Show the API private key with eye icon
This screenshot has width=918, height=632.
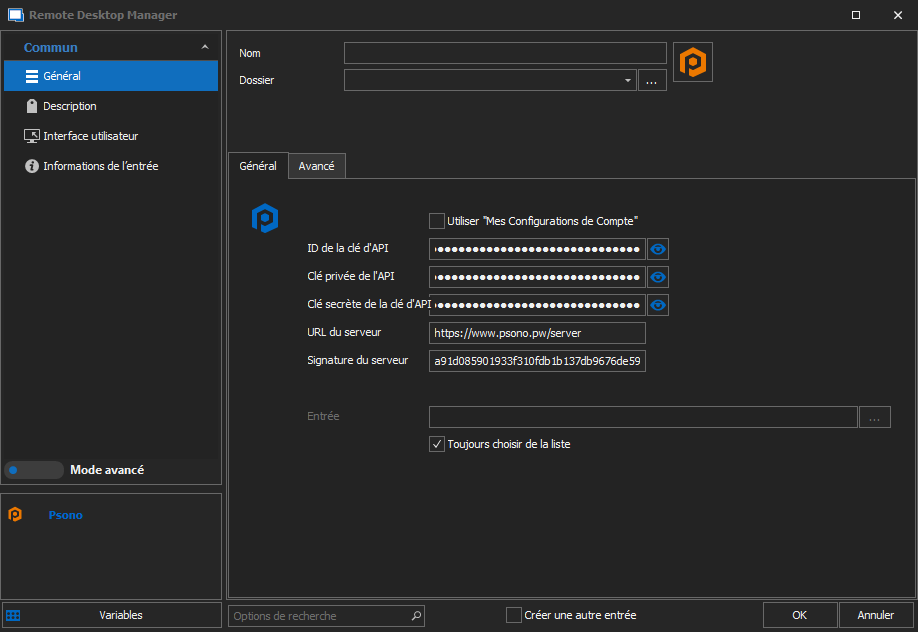click(x=658, y=277)
